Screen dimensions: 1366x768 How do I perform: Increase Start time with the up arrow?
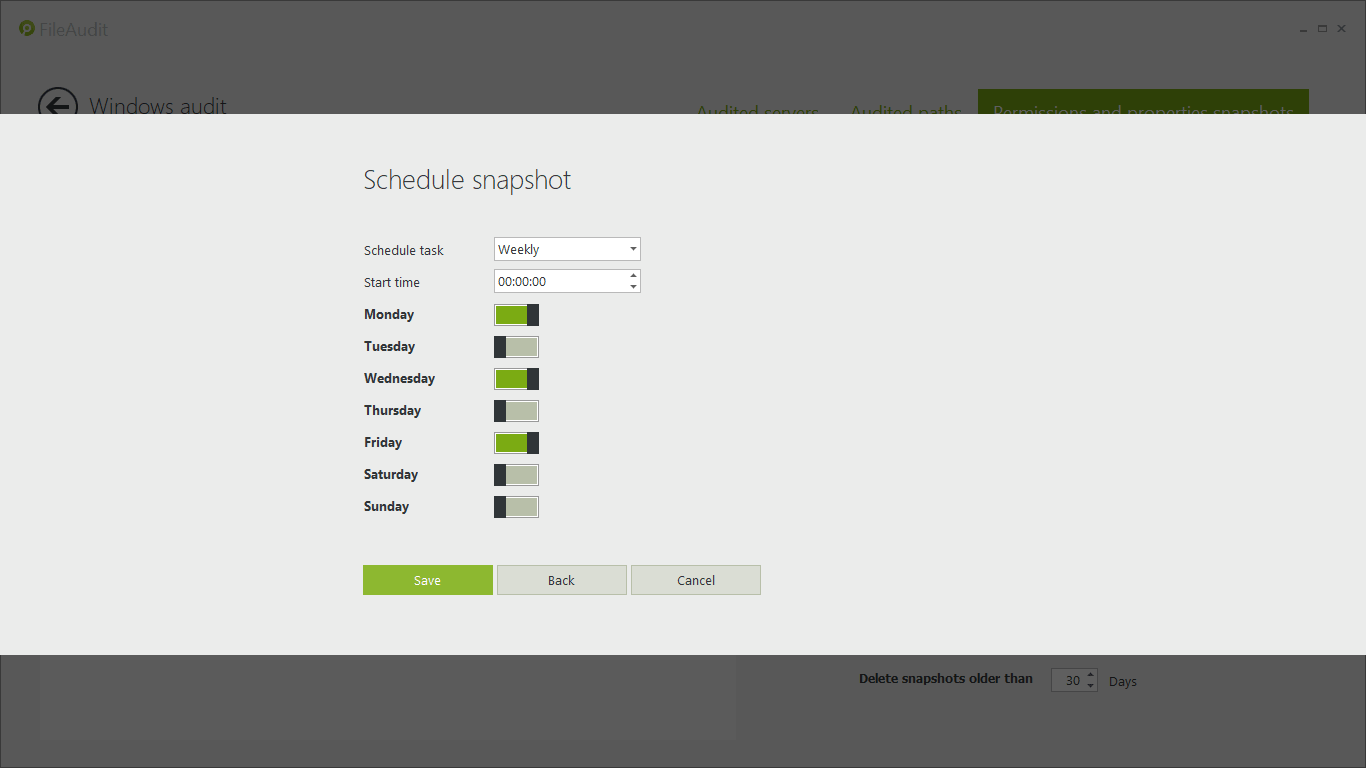coord(633,275)
